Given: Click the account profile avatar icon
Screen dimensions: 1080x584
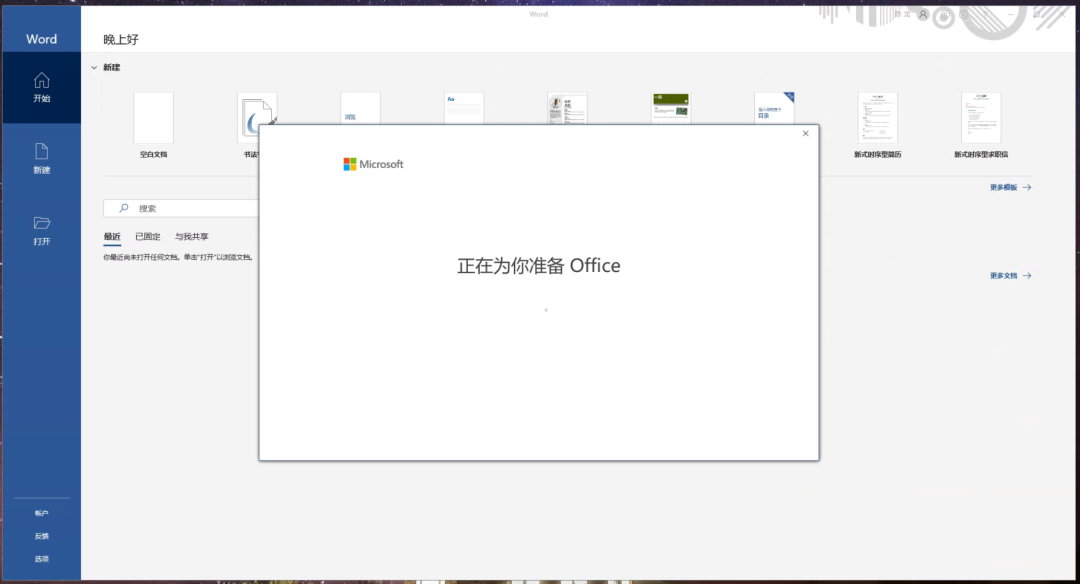Looking at the screenshot, I should click(x=923, y=14).
